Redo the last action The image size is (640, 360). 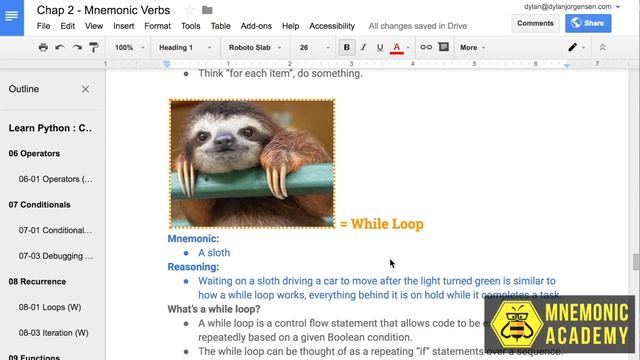coord(77,47)
